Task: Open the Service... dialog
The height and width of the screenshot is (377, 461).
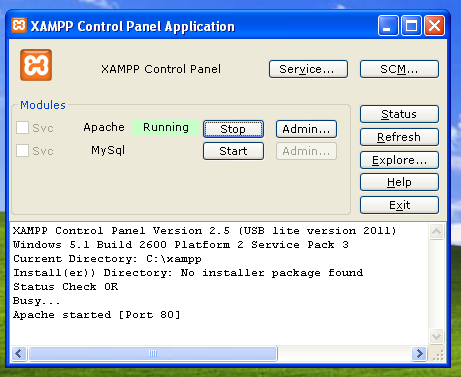Action: [308, 69]
